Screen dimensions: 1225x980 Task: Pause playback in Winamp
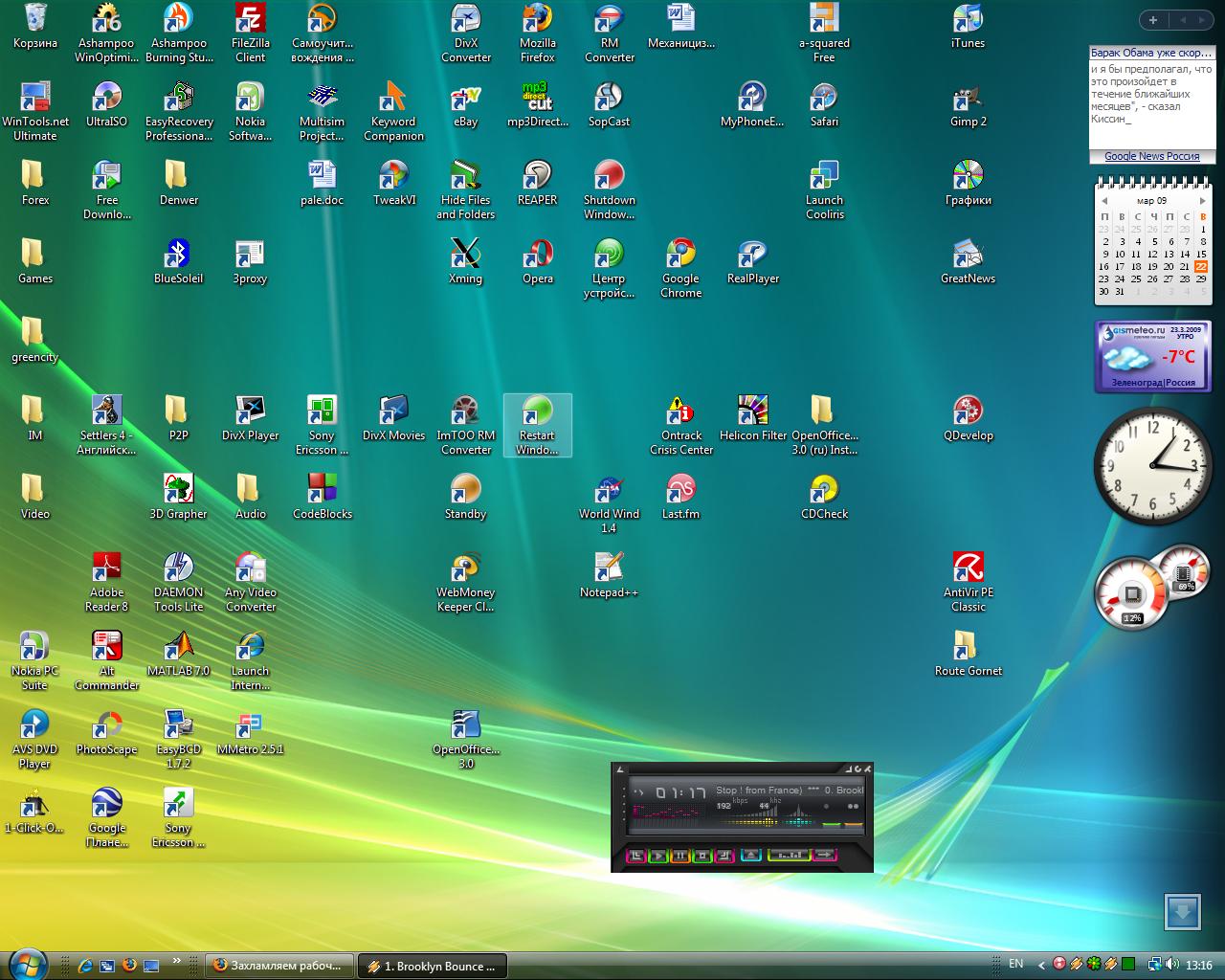pos(680,856)
